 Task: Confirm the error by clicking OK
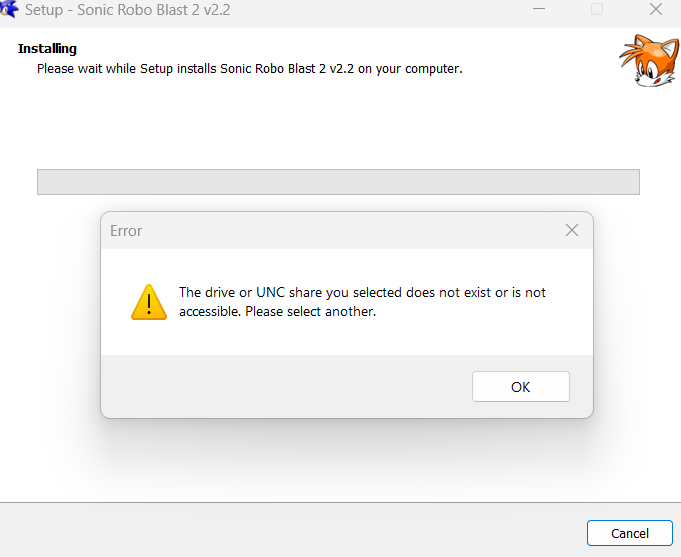coord(521,387)
